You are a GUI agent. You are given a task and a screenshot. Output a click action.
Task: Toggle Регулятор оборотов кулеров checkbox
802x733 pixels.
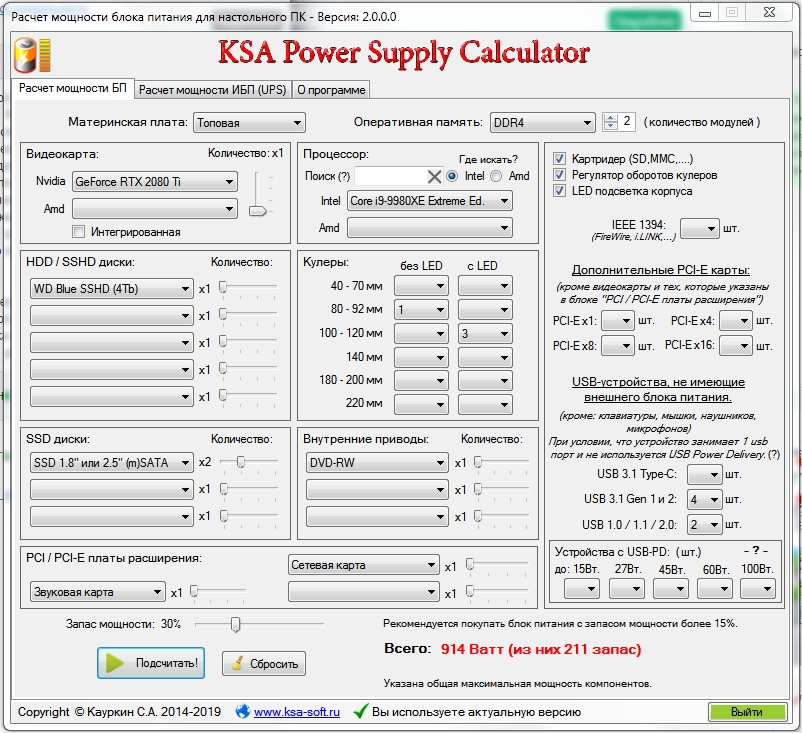[x=560, y=174]
